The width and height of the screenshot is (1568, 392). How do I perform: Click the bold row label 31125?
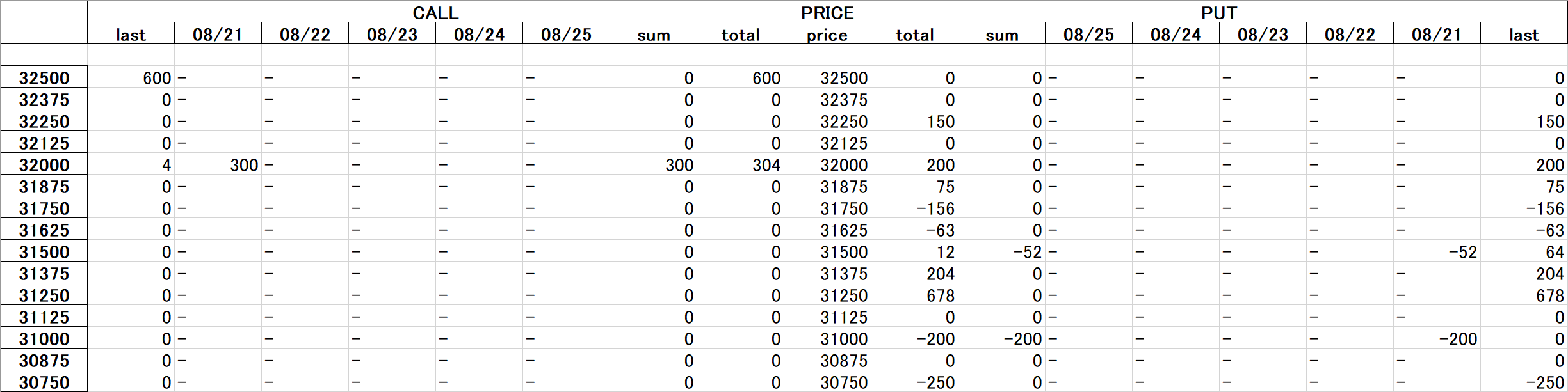(44, 317)
